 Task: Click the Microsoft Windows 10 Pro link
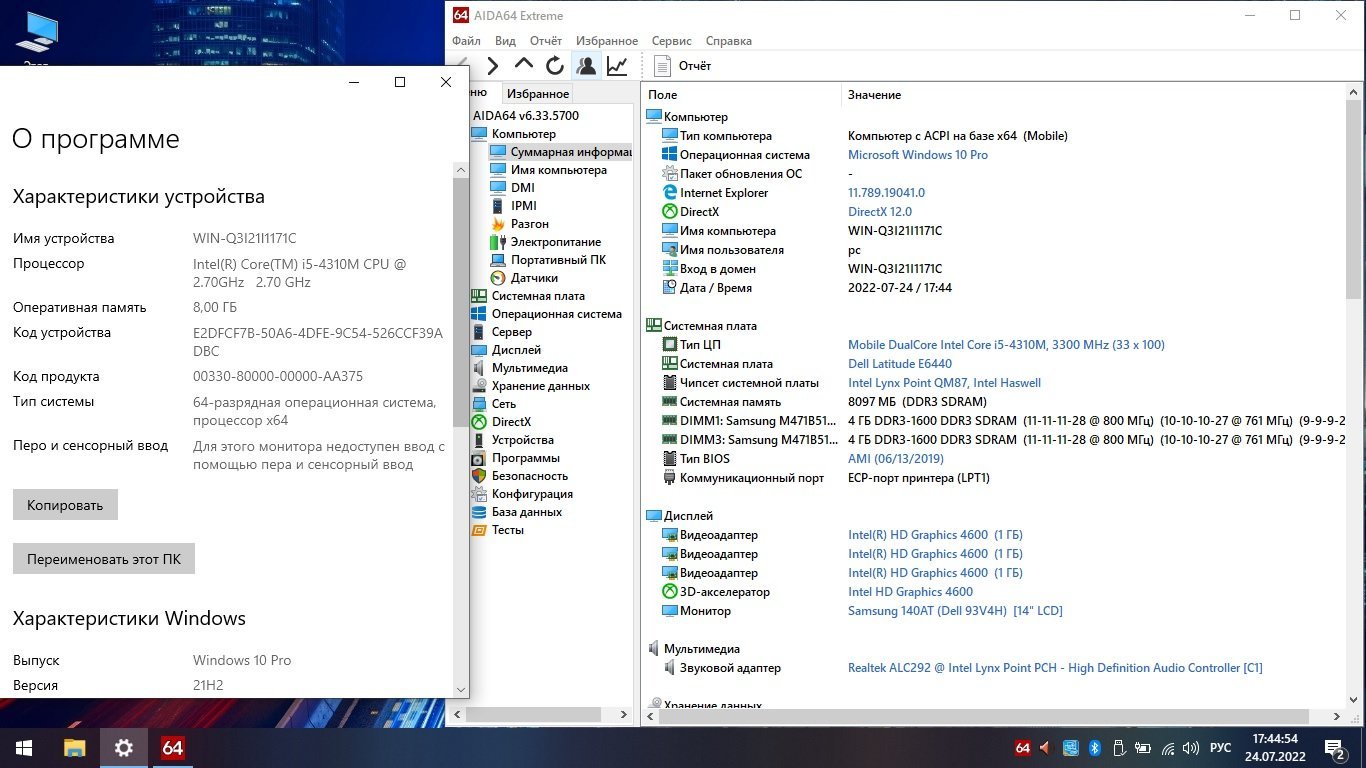click(918, 155)
